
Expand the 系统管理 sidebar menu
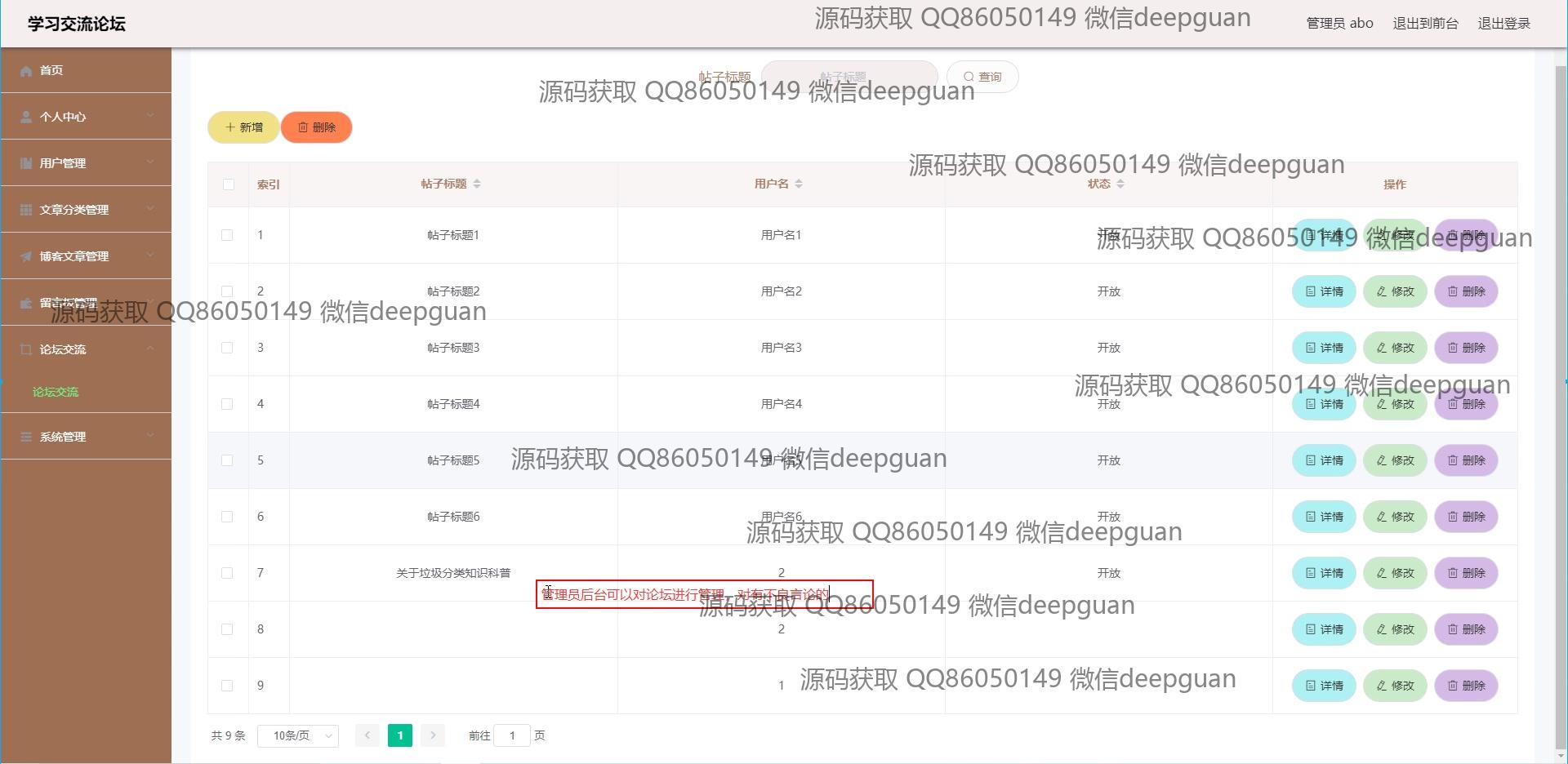(86, 437)
